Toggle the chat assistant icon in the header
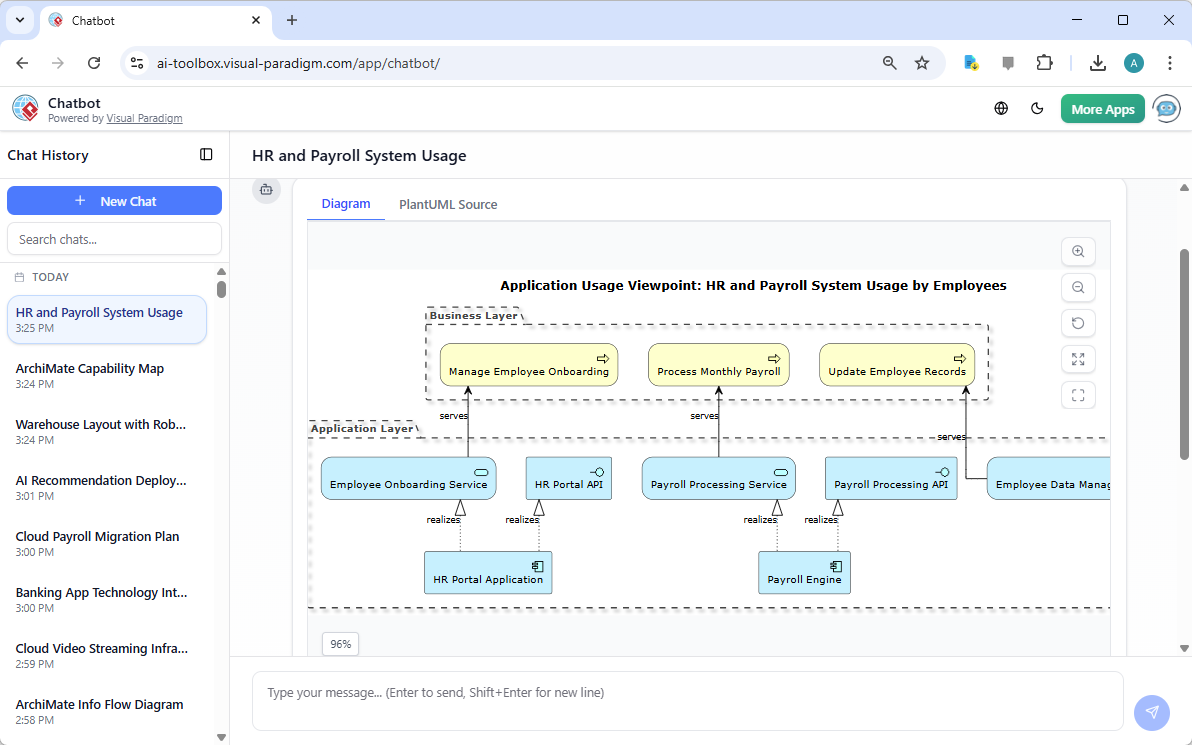 pyautogui.click(x=1166, y=108)
